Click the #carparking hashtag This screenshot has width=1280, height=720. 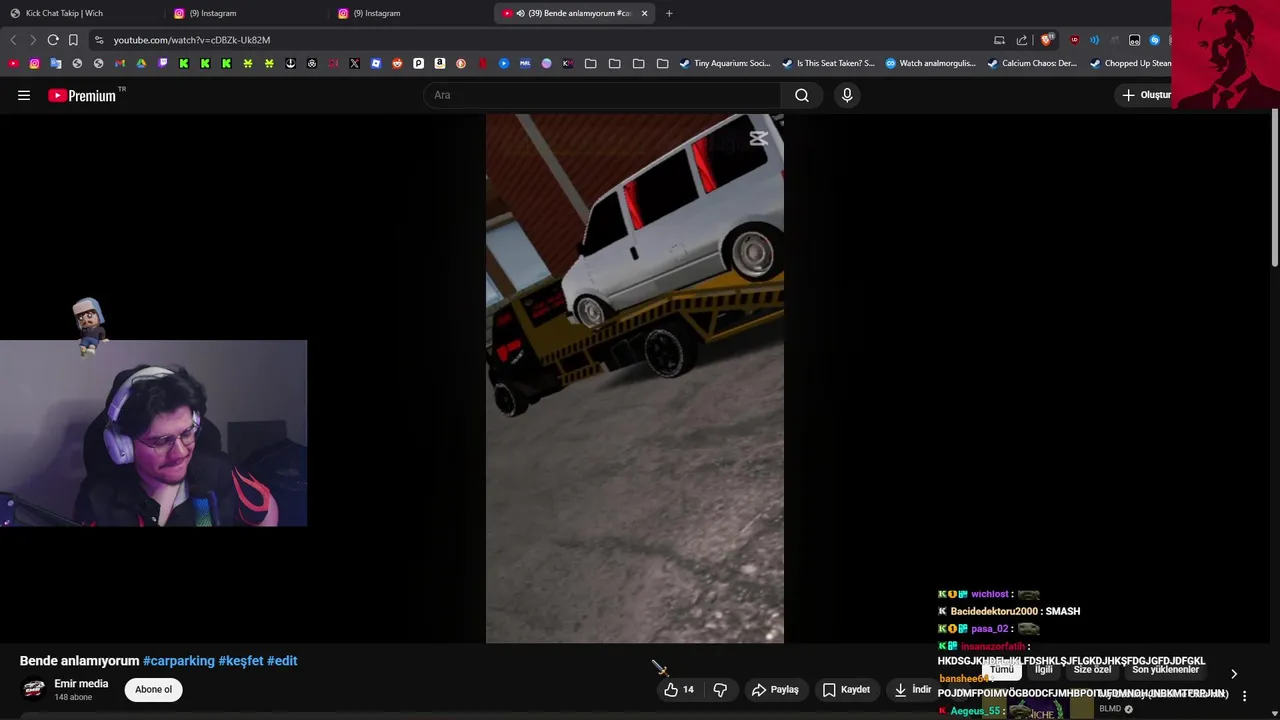(179, 661)
